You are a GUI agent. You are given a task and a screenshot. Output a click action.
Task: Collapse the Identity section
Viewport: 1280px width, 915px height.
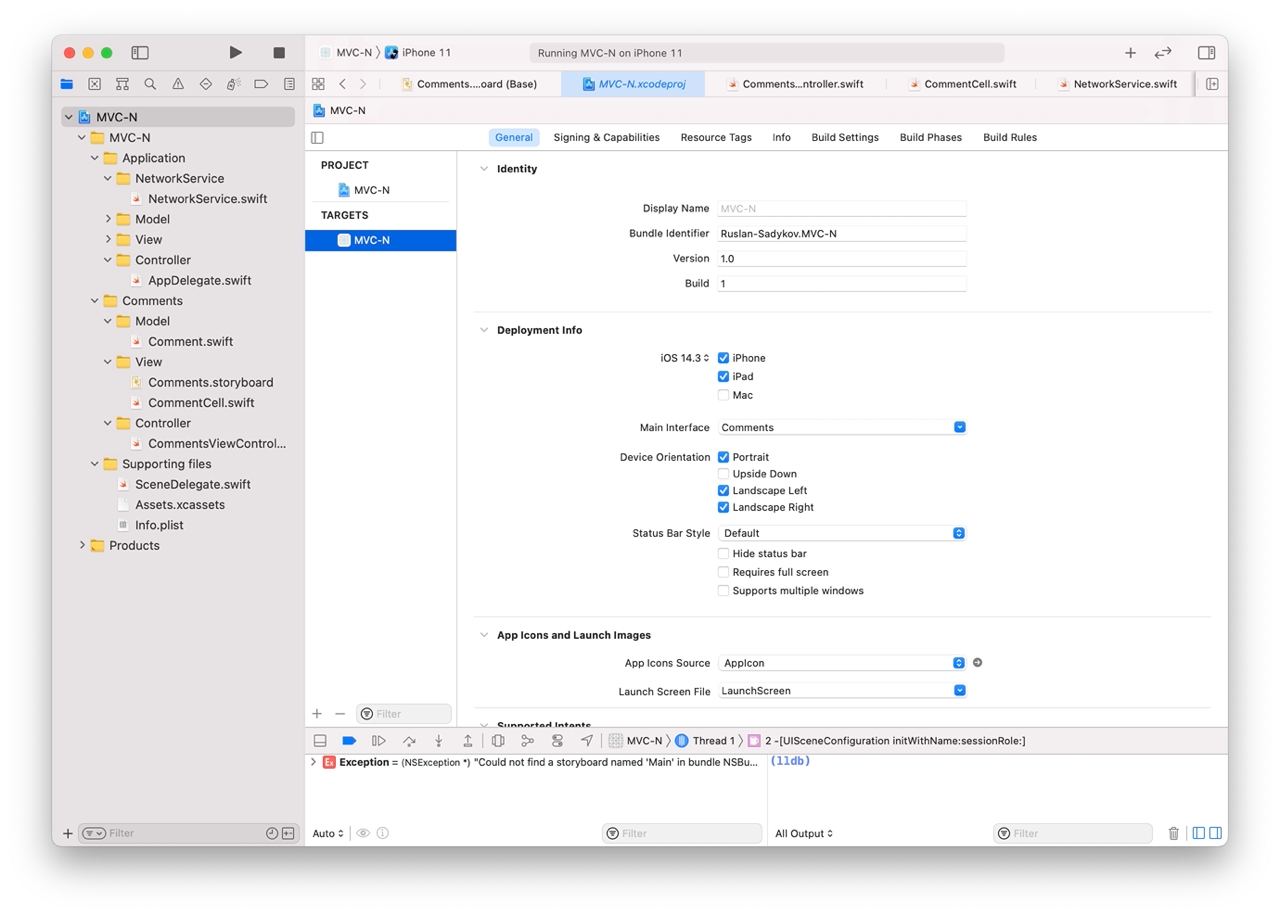(484, 169)
